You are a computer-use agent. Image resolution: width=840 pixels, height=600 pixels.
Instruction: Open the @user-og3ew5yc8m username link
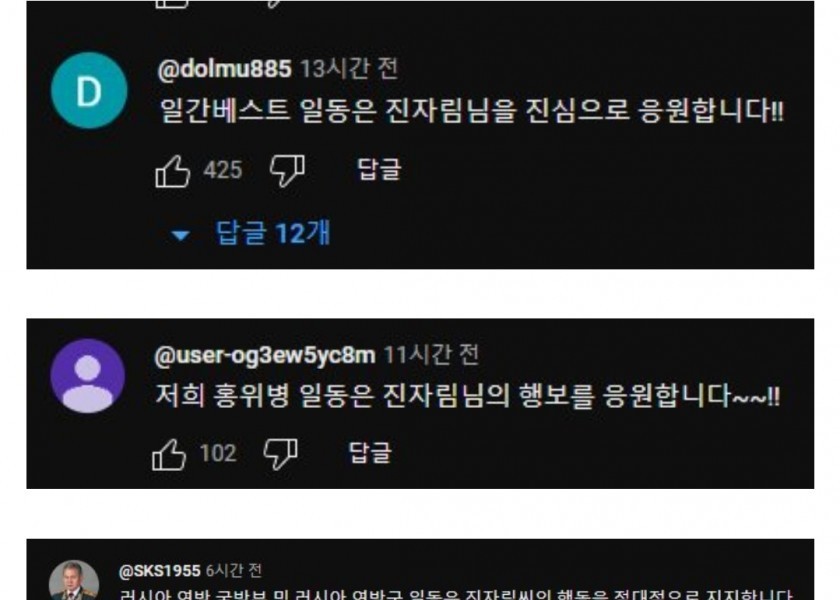(x=265, y=355)
